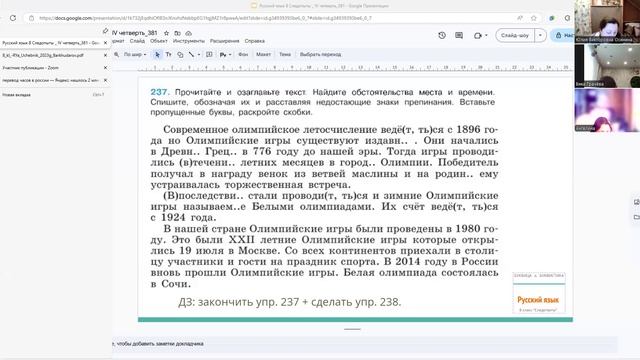Select the bottom participant video thumbnail
The height and width of the screenshot is (360, 640).
click(607, 110)
